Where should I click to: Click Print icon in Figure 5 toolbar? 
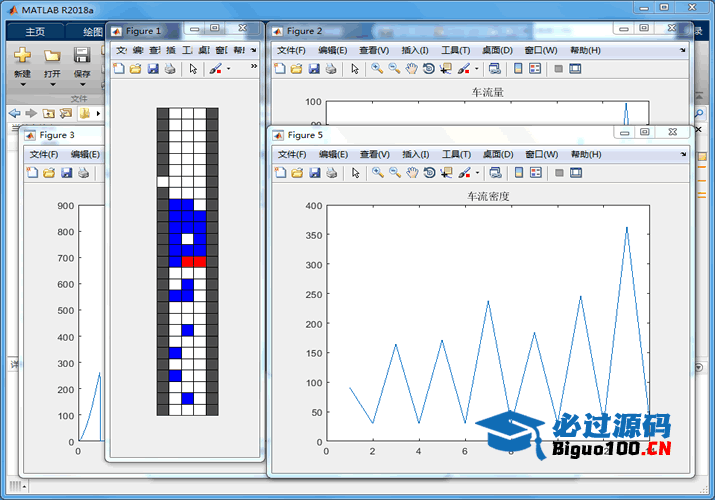pos(332,173)
